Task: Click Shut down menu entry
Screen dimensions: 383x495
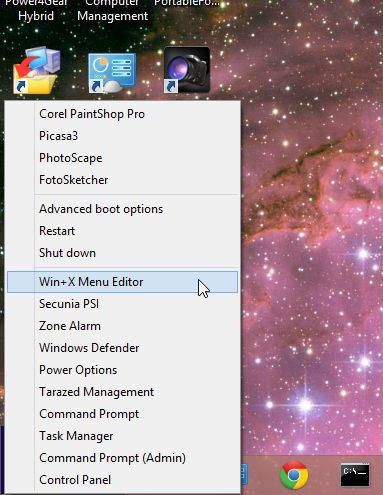Action: pos(123,253)
